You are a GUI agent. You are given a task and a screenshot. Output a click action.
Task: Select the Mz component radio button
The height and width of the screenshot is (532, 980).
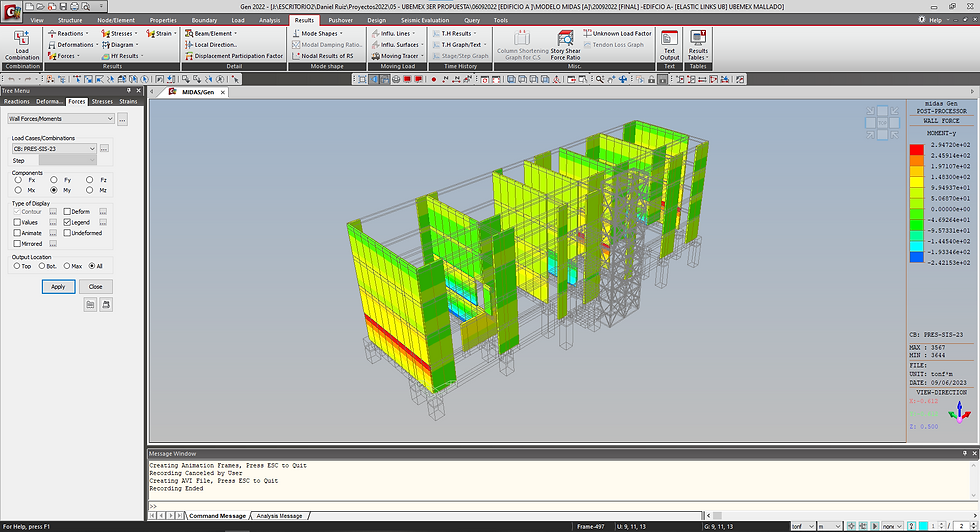click(90, 190)
